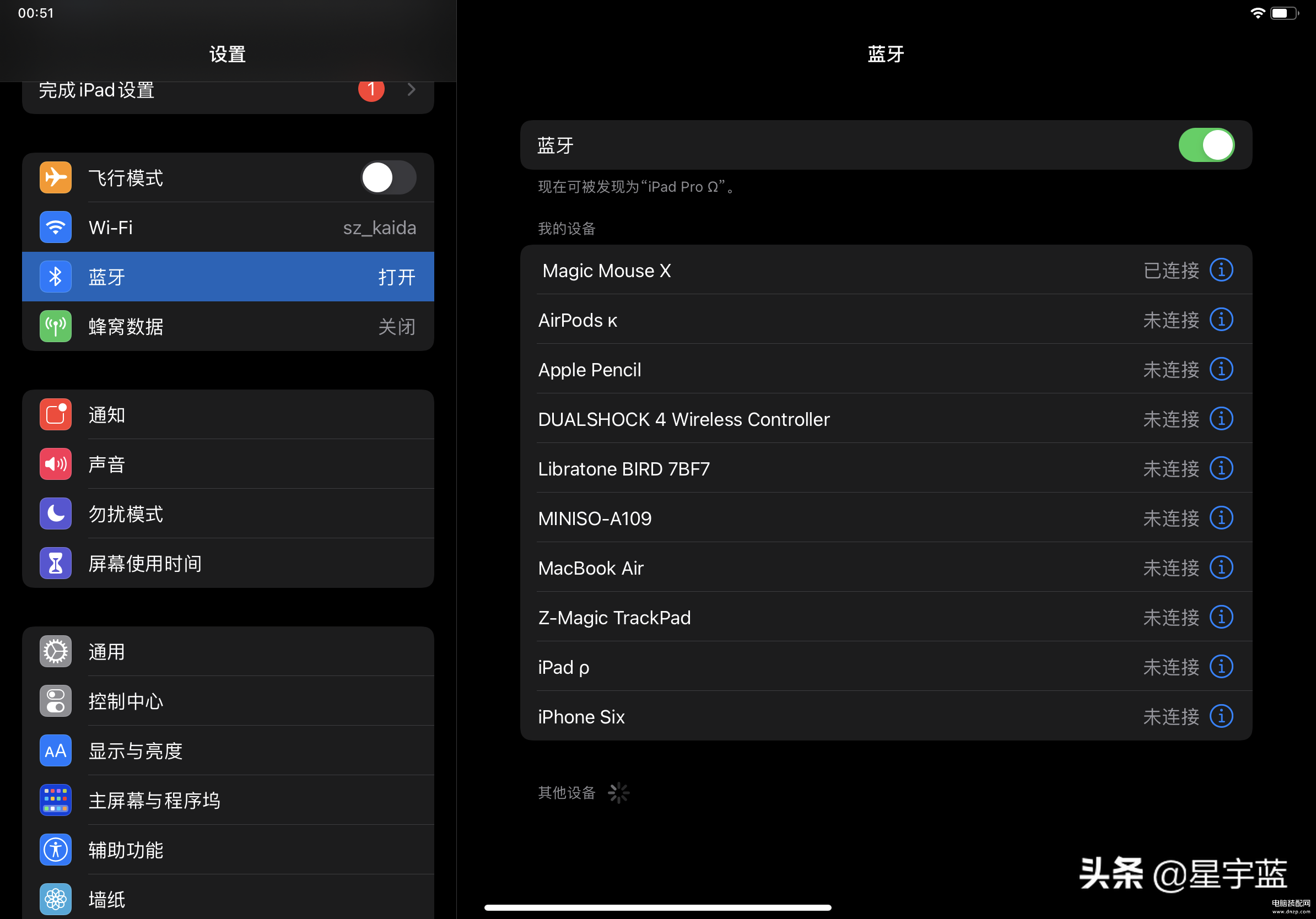The image size is (1316, 919).
Task: Open 通用 general settings
Action: pos(228,651)
